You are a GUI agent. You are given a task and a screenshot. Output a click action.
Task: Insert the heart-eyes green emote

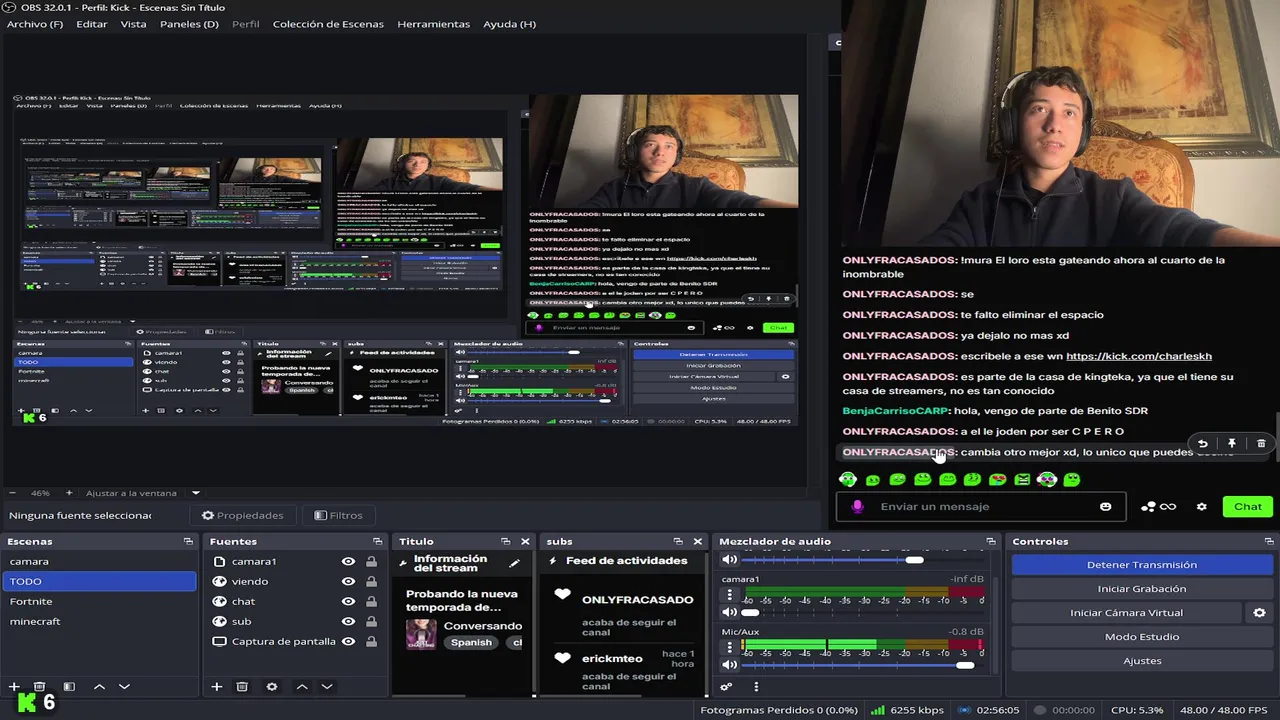[x=997, y=479]
